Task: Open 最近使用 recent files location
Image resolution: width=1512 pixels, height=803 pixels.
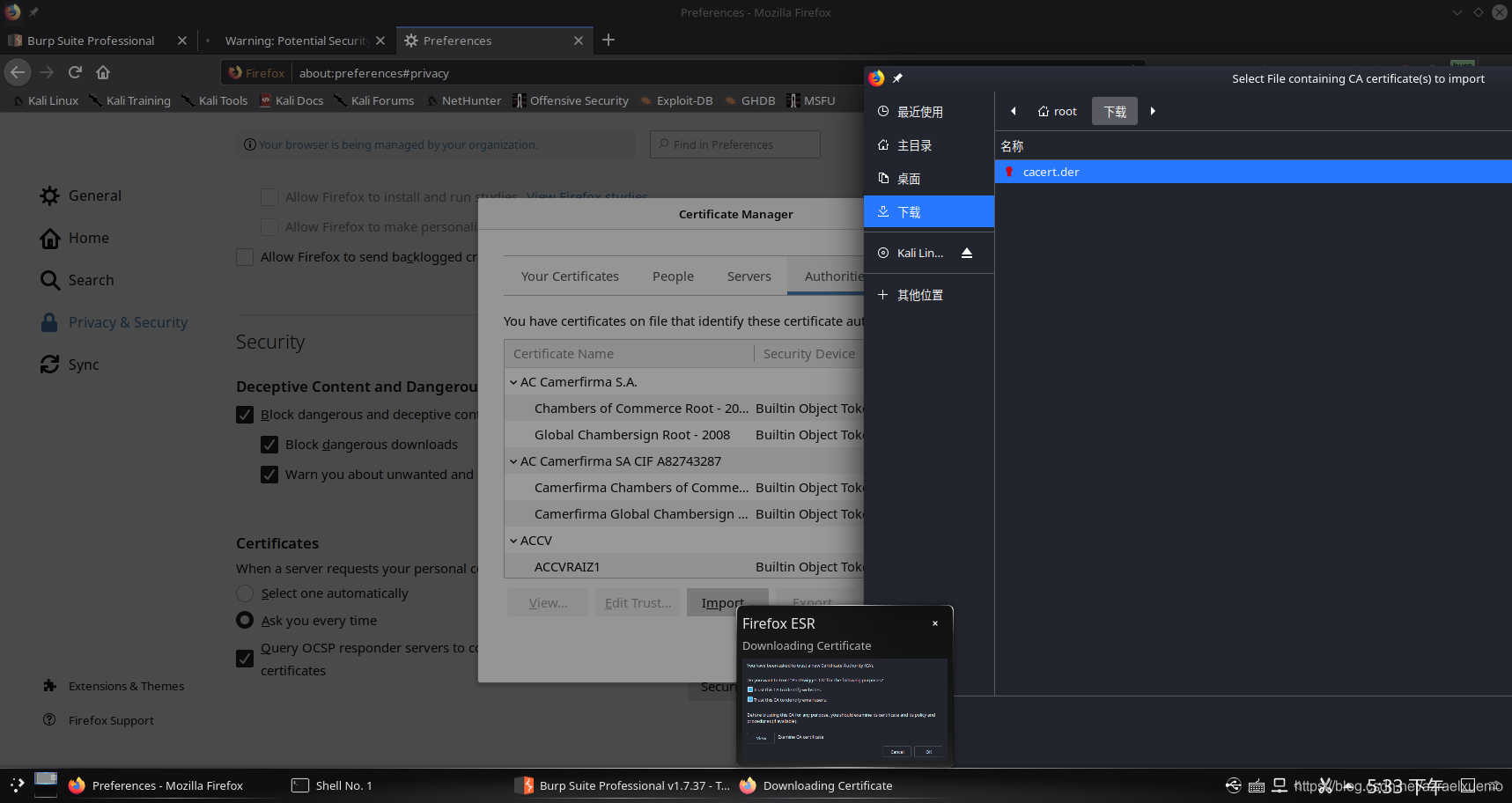Action: coord(929,112)
